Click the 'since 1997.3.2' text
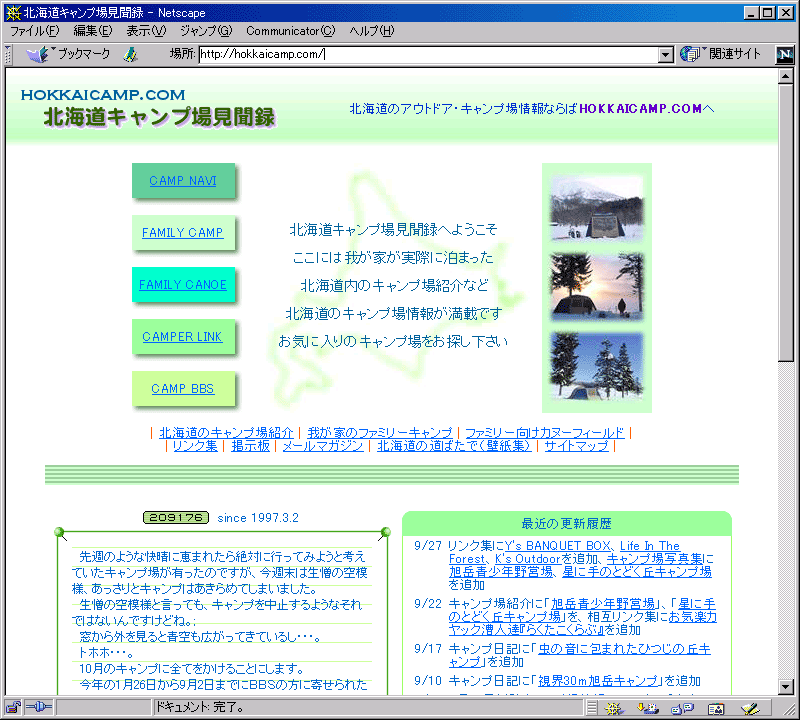Viewport: 800px width, 720px height. (258, 518)
